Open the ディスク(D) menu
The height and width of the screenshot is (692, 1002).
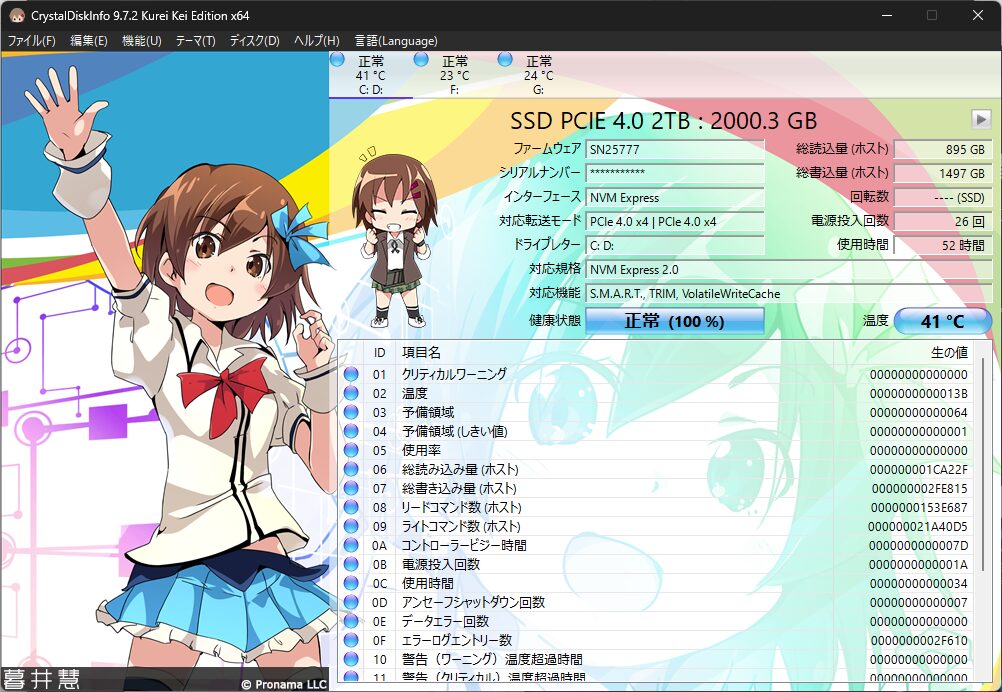[x=254, y=41]
